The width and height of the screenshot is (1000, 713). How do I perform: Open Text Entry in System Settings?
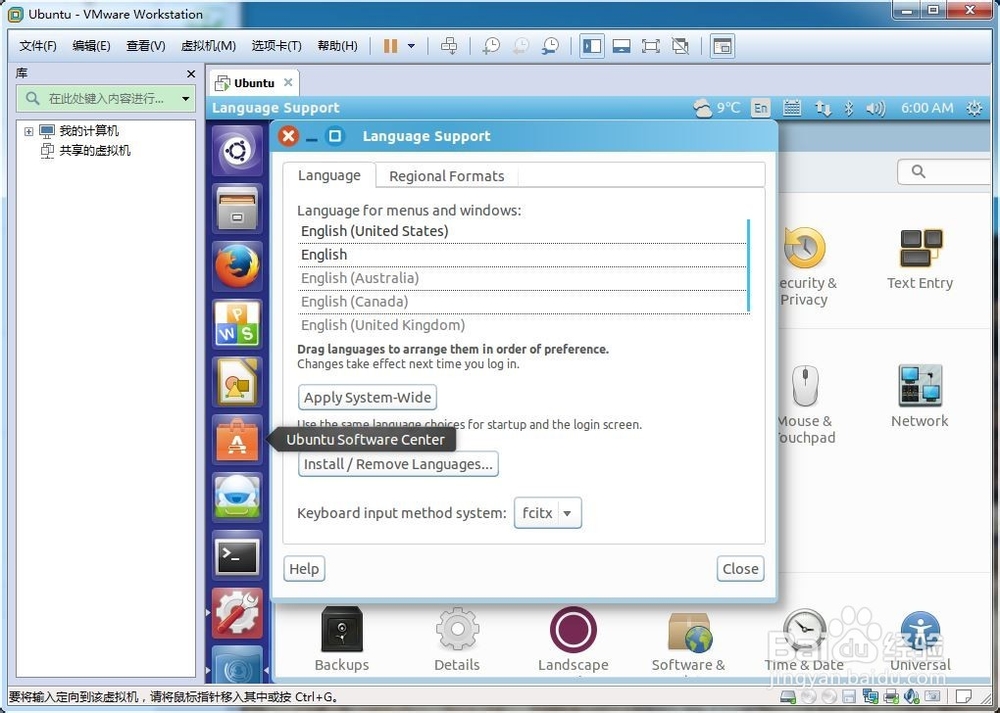pos(920,260)
